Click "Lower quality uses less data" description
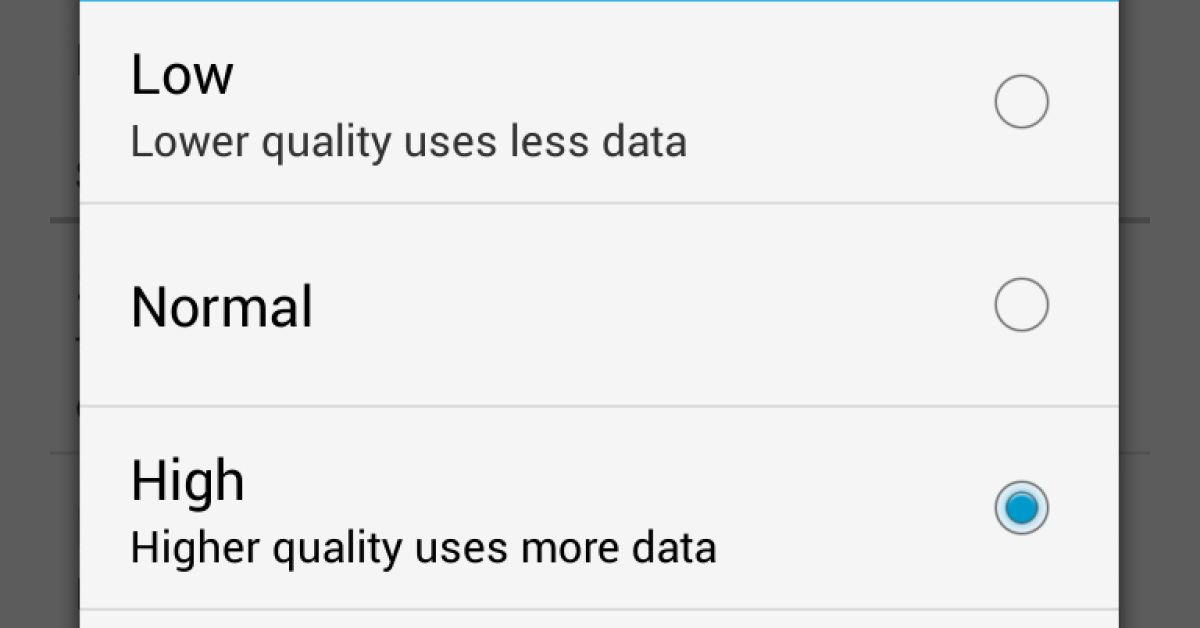 [x=408, y=142]
